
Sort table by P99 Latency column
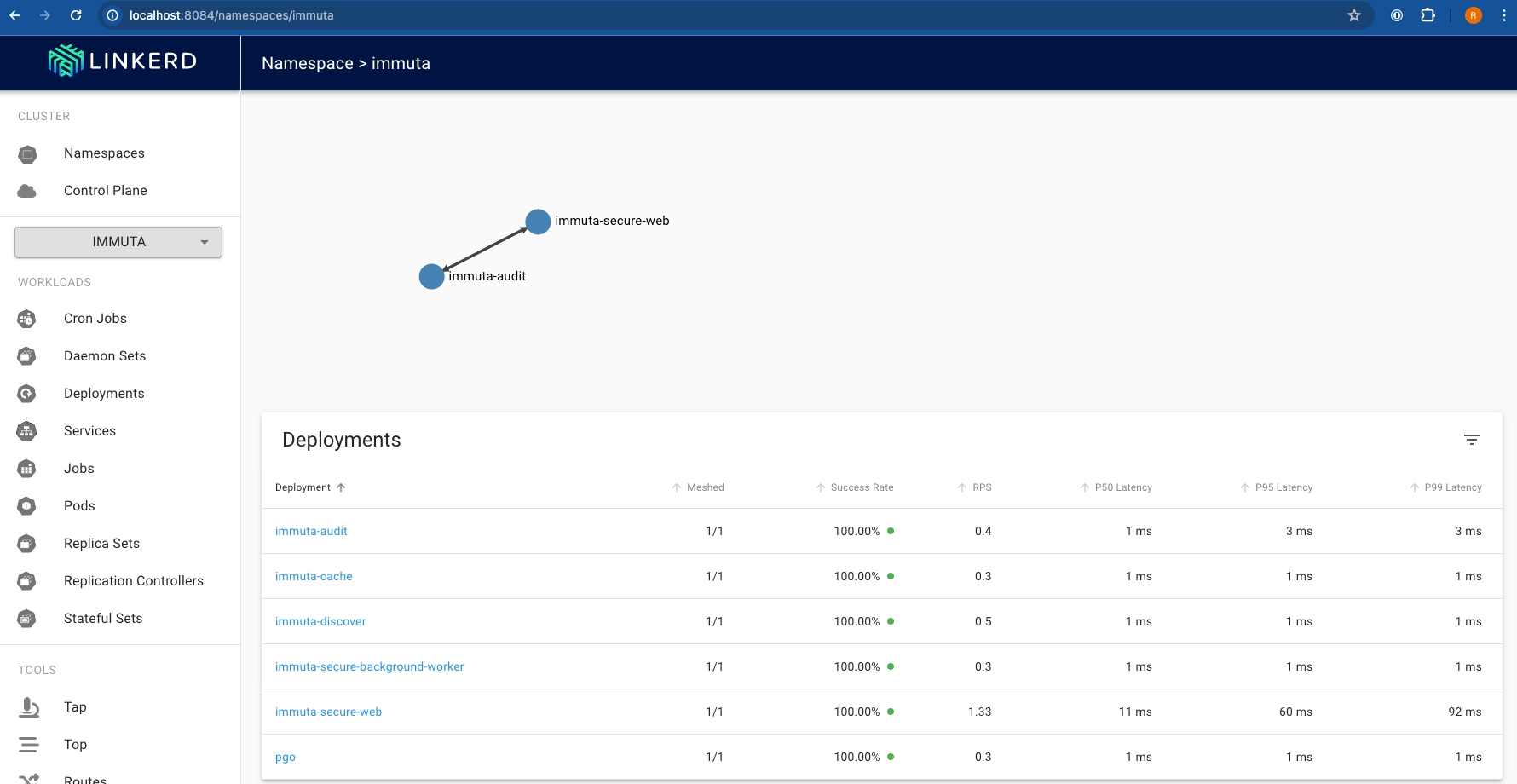click(1452, 487)
